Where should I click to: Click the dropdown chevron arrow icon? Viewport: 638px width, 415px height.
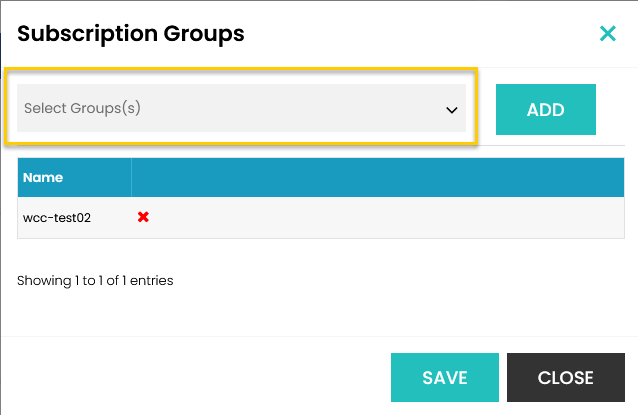click(x=451, y=110)
